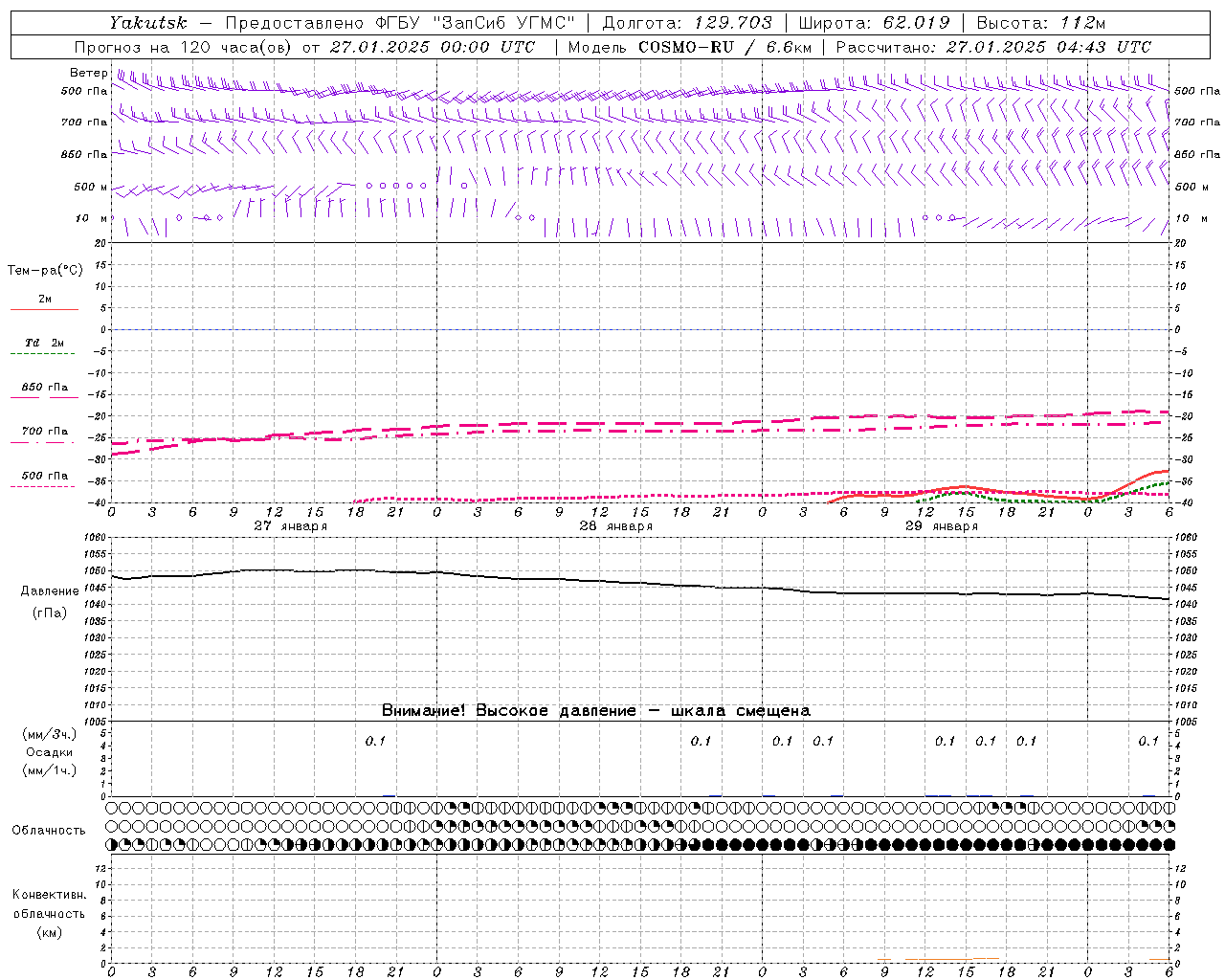Click the orange convective cloud line
The height and width of the screenshot is (980, 1225).
[938, 959]
